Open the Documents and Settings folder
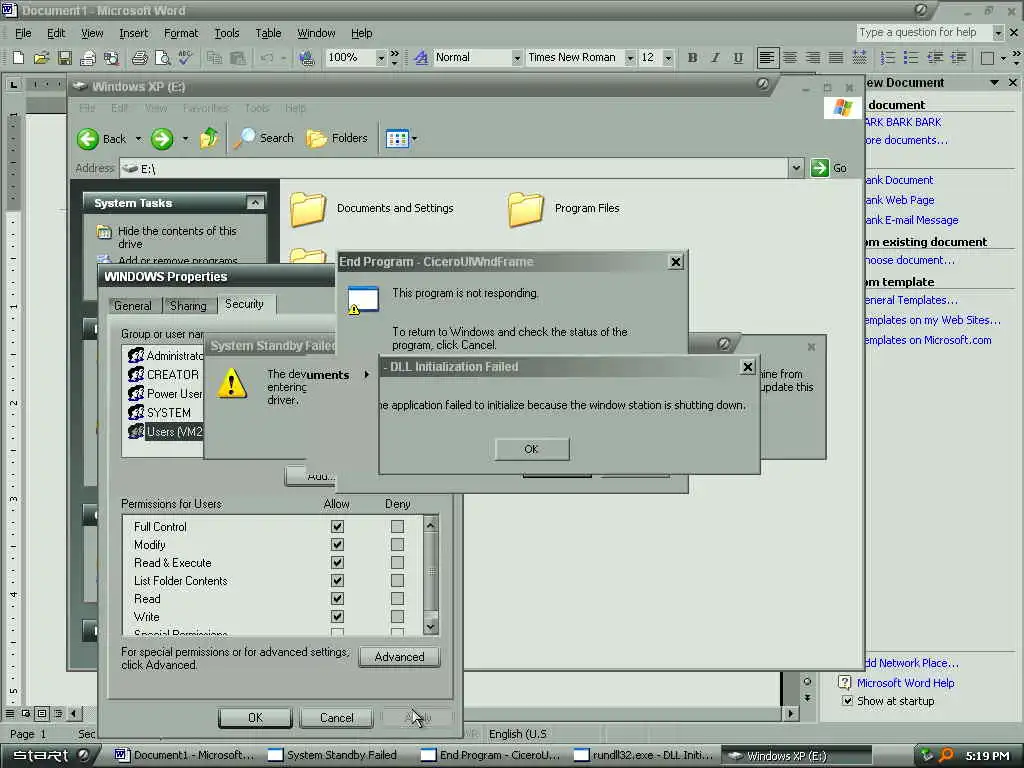The image size is (1024, 768). pyautogui.click(x=372, y=208)
